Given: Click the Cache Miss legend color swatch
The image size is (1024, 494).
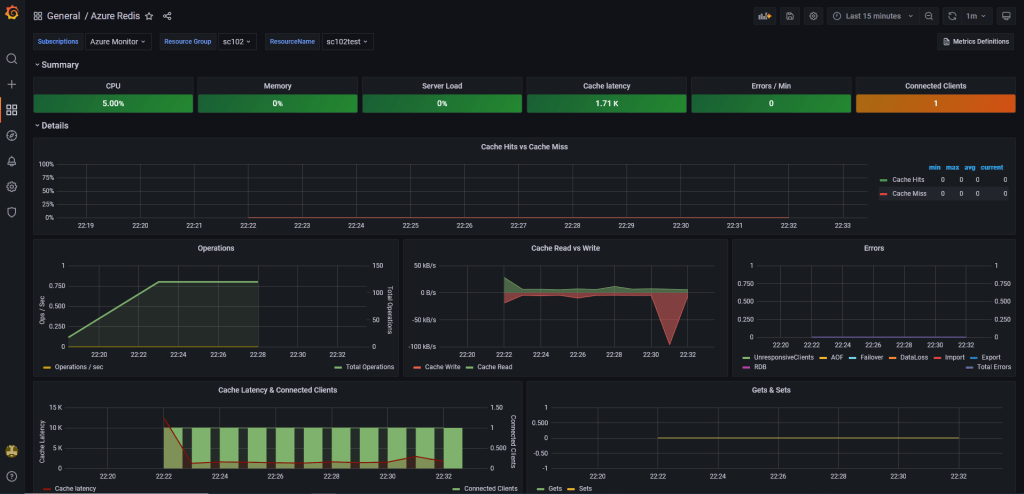Looking at the screenshot, I should [x=883, y=194].
